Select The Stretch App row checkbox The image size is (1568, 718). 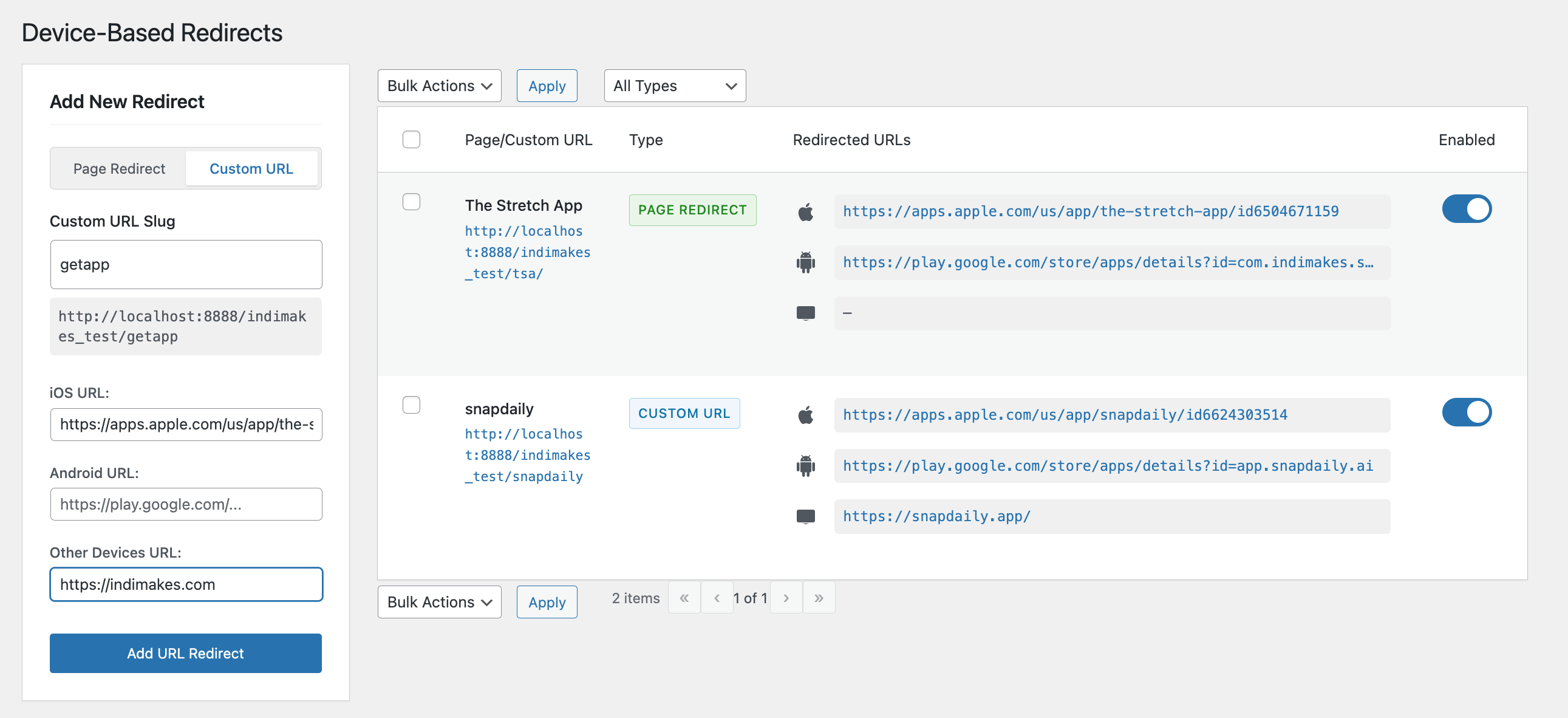(x=412, y=202)
